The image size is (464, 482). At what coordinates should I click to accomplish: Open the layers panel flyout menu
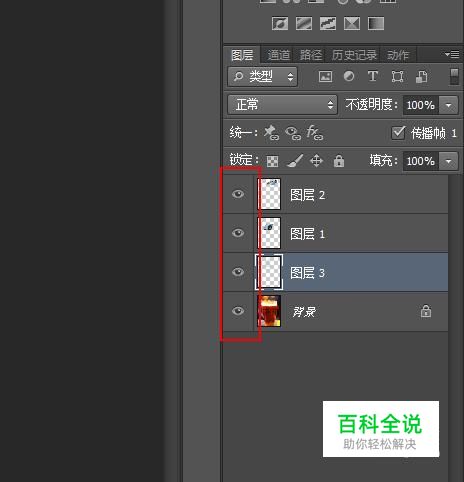point(452,54)
